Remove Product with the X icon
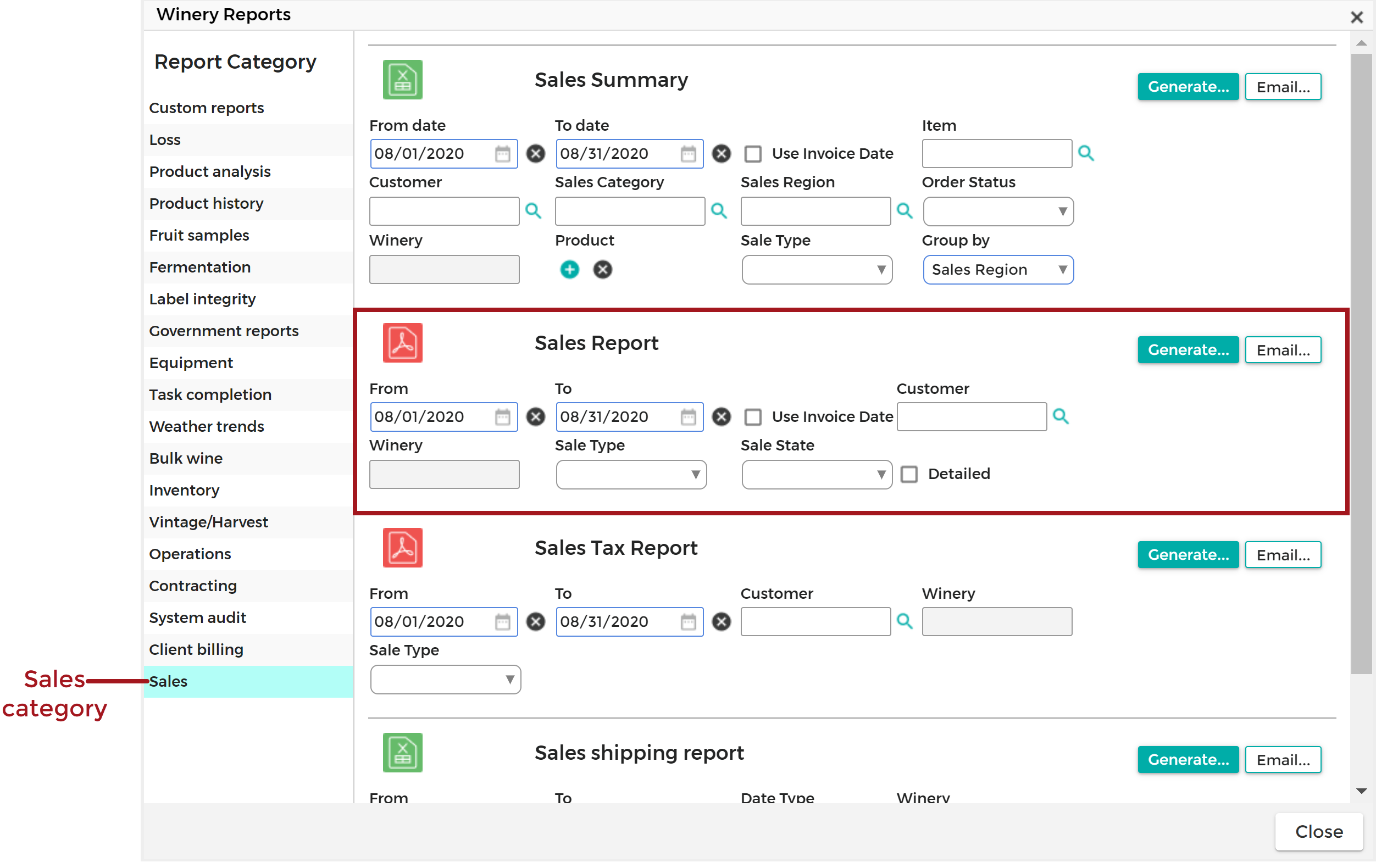1376x868 pixels. pos(602,269)
